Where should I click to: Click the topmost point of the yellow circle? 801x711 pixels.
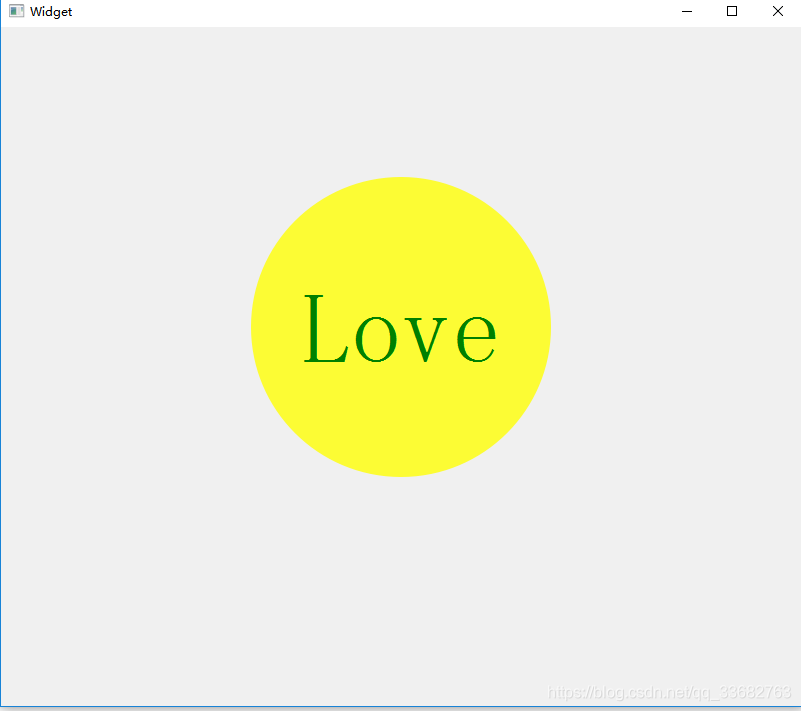pos(400,179)
